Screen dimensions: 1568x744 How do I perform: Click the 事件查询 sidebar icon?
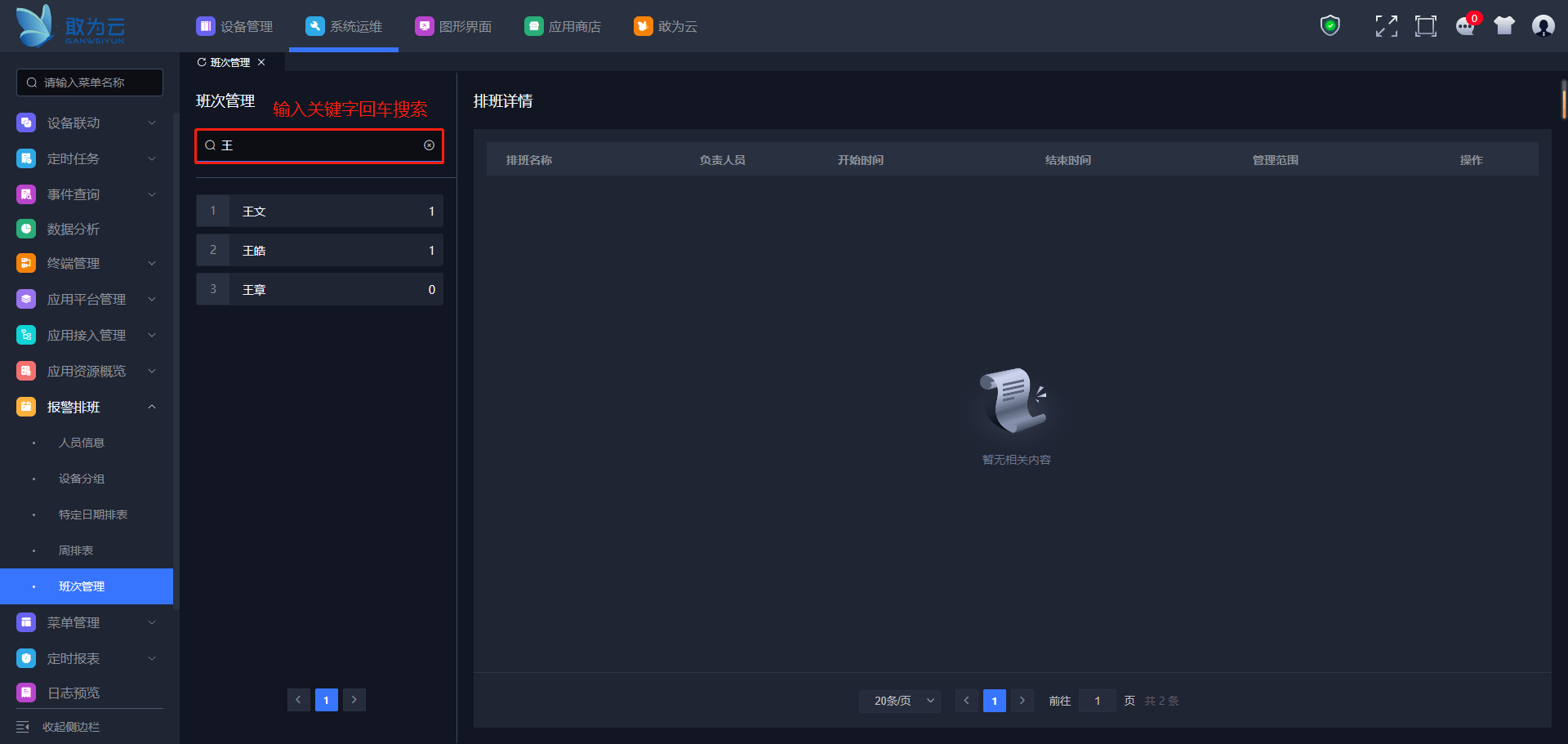click(26, 194)
